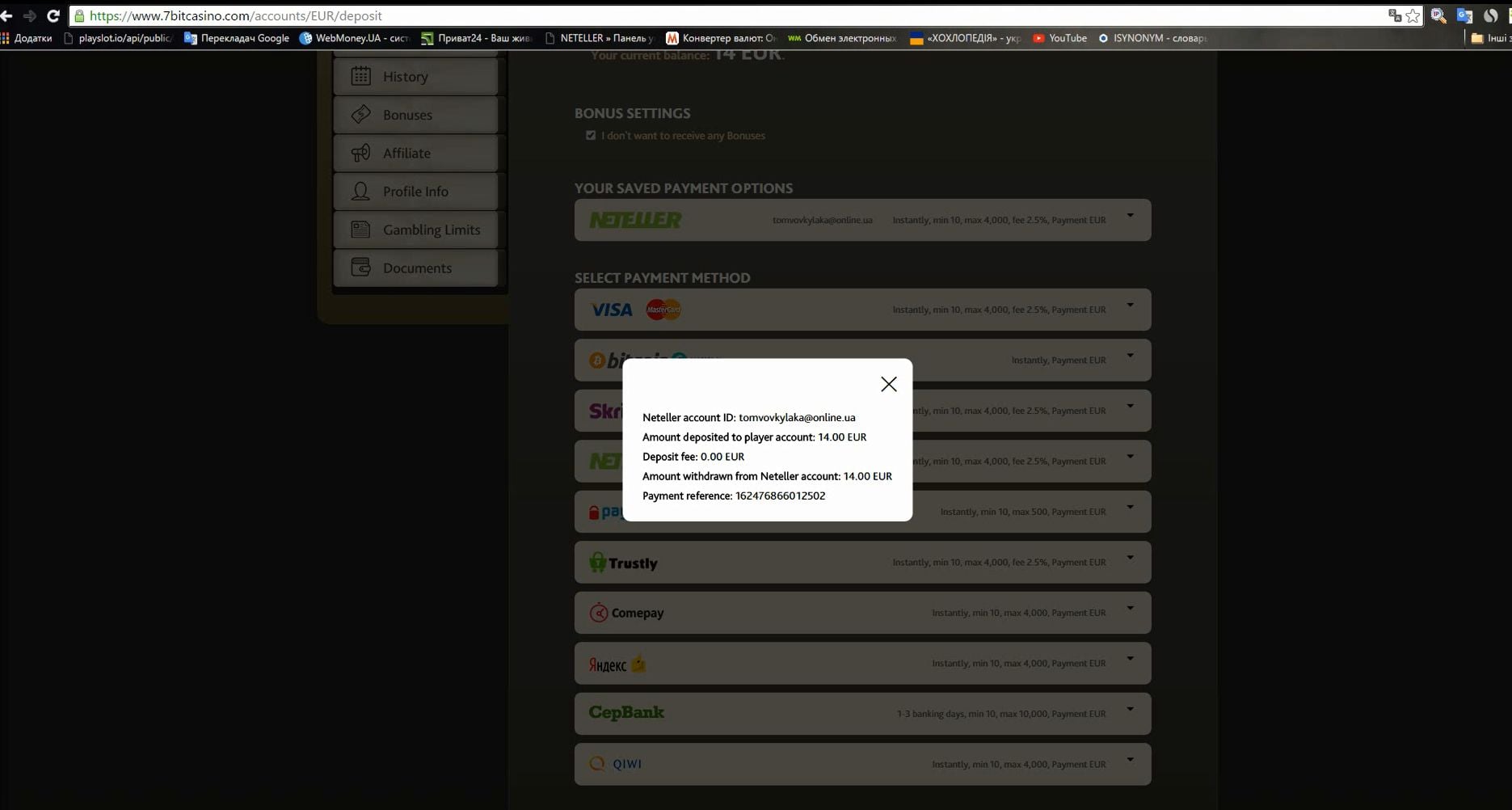
Task: Expand the QIWI payment method arrow
Action: click(1131, 760)
